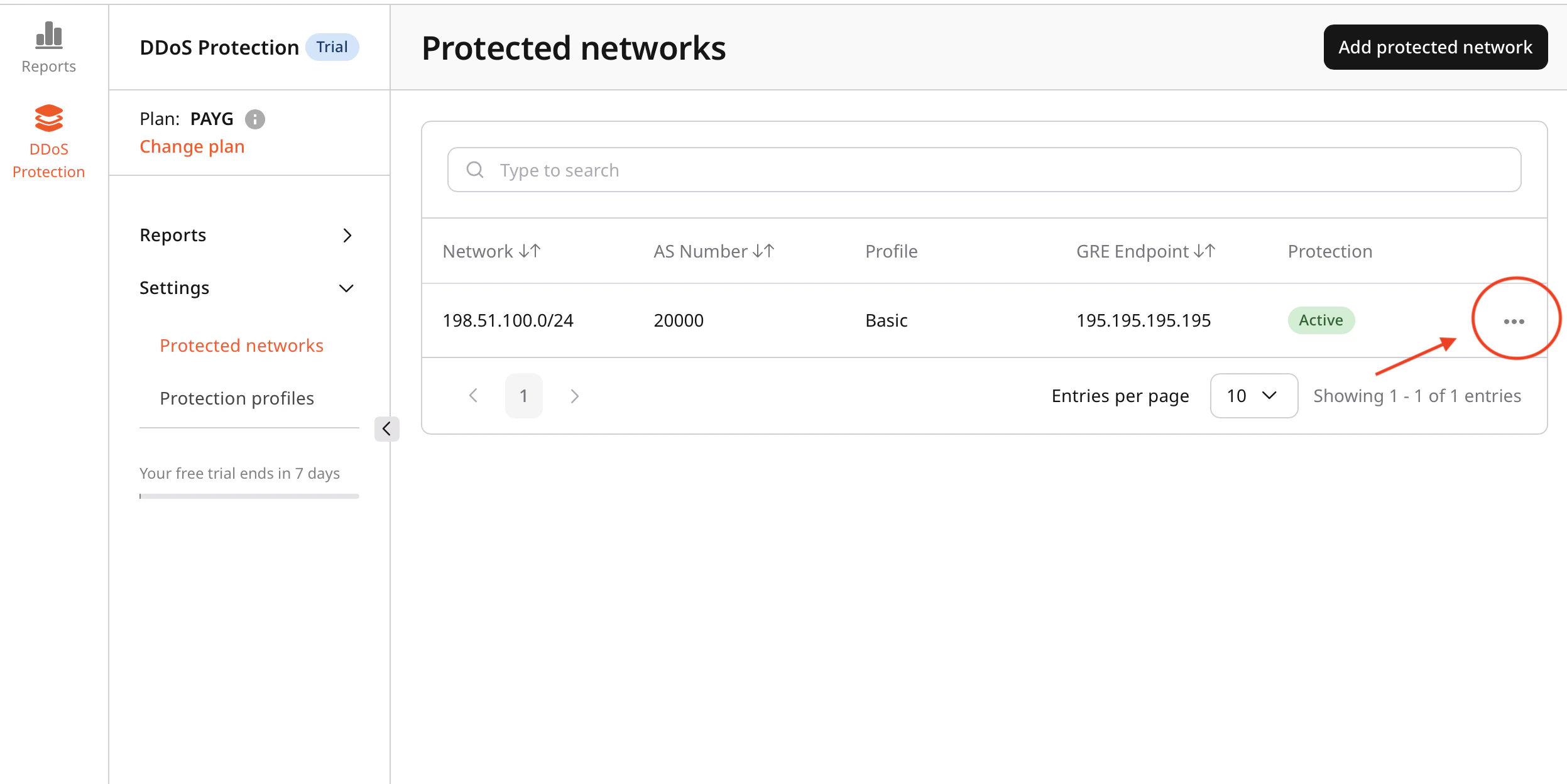Screen dimensions: 1567x784
Task: Open the search magnifier in the search field
Action: coord(475,169)
